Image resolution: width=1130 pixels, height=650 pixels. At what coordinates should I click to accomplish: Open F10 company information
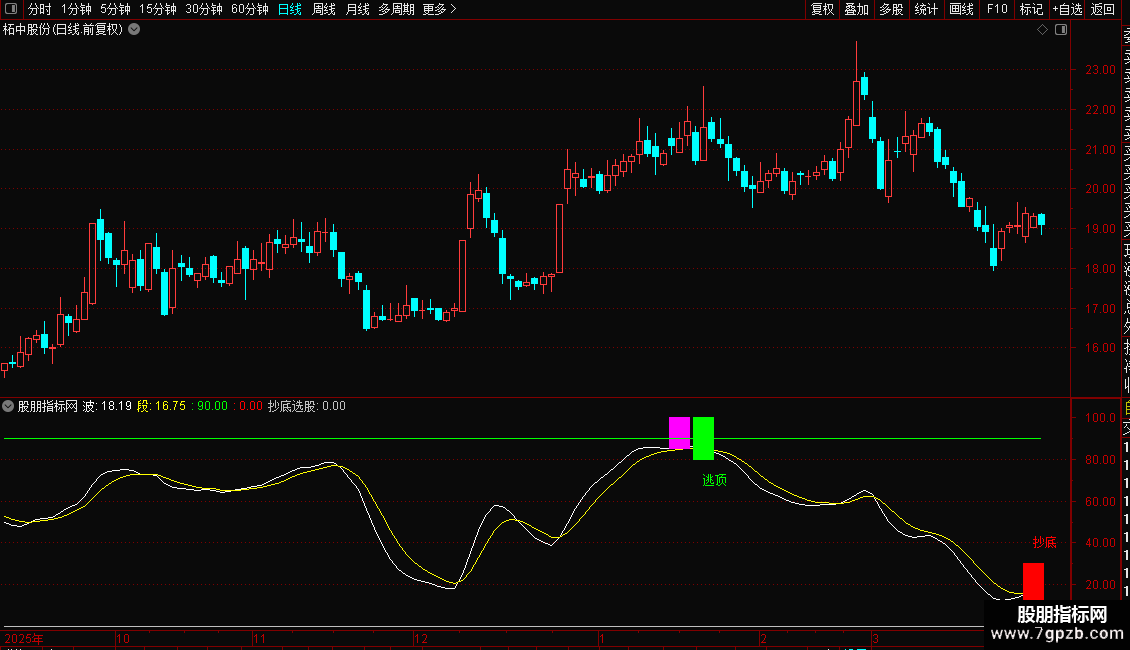tap(997, 9)
